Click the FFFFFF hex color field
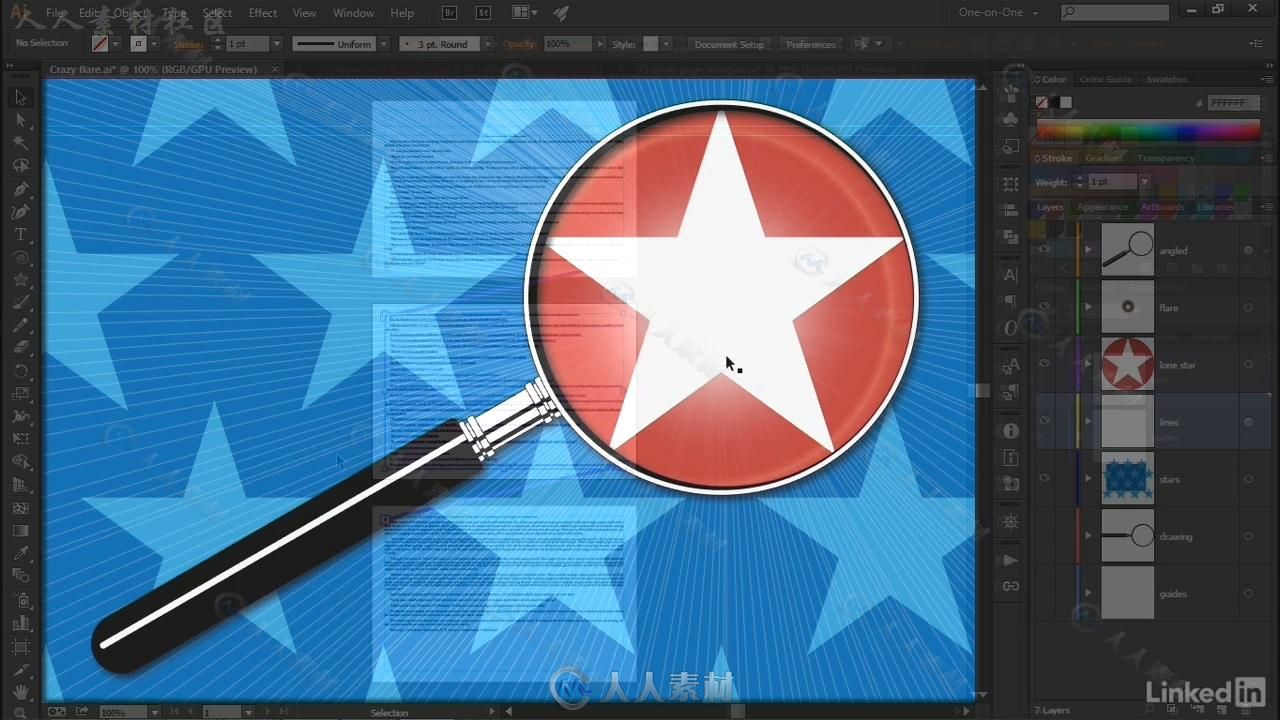The height and width of the screenshot is (720, 1280). pos(1233,103)
